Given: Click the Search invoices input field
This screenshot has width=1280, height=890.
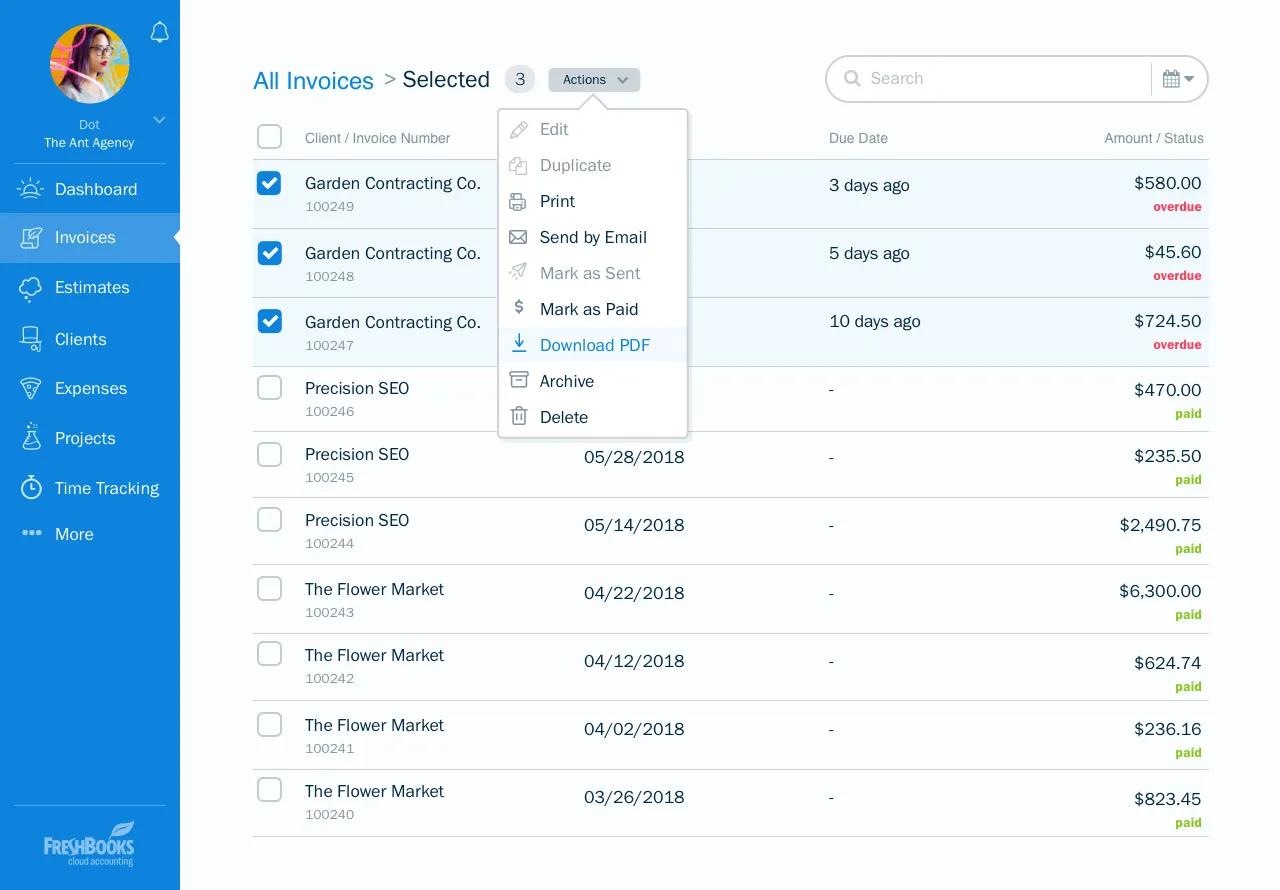Looking at the screenshot, I should tap(1000, 79).
